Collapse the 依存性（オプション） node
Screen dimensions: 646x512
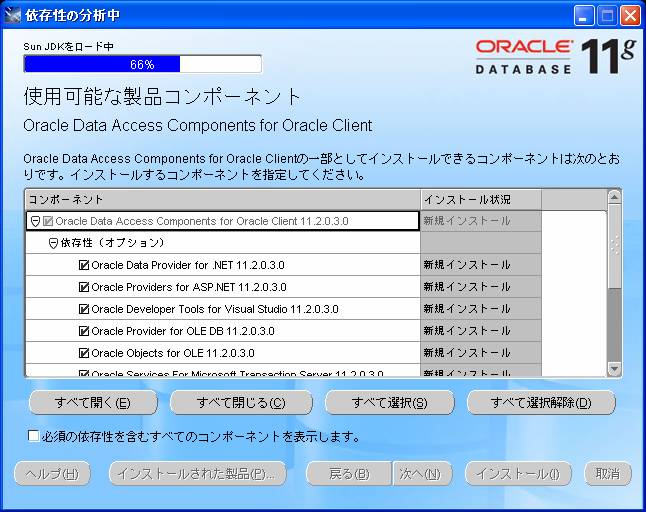point(53,243)
